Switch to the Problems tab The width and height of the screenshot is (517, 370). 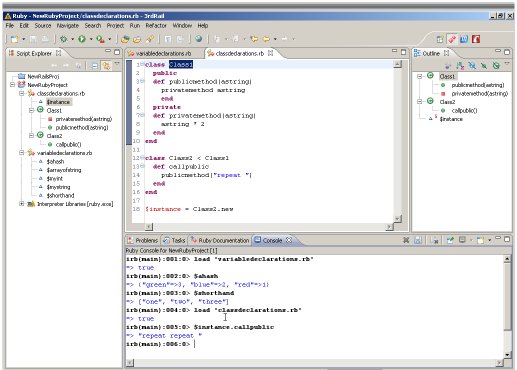tap(143, 240)
